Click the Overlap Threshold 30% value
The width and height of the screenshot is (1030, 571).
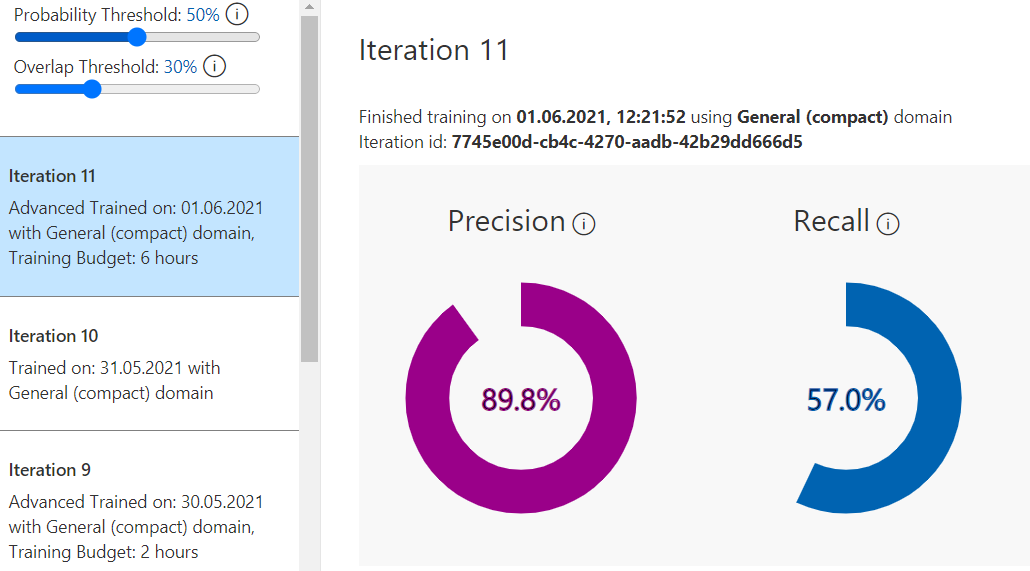pyautogui.click(x=181, y=67)
